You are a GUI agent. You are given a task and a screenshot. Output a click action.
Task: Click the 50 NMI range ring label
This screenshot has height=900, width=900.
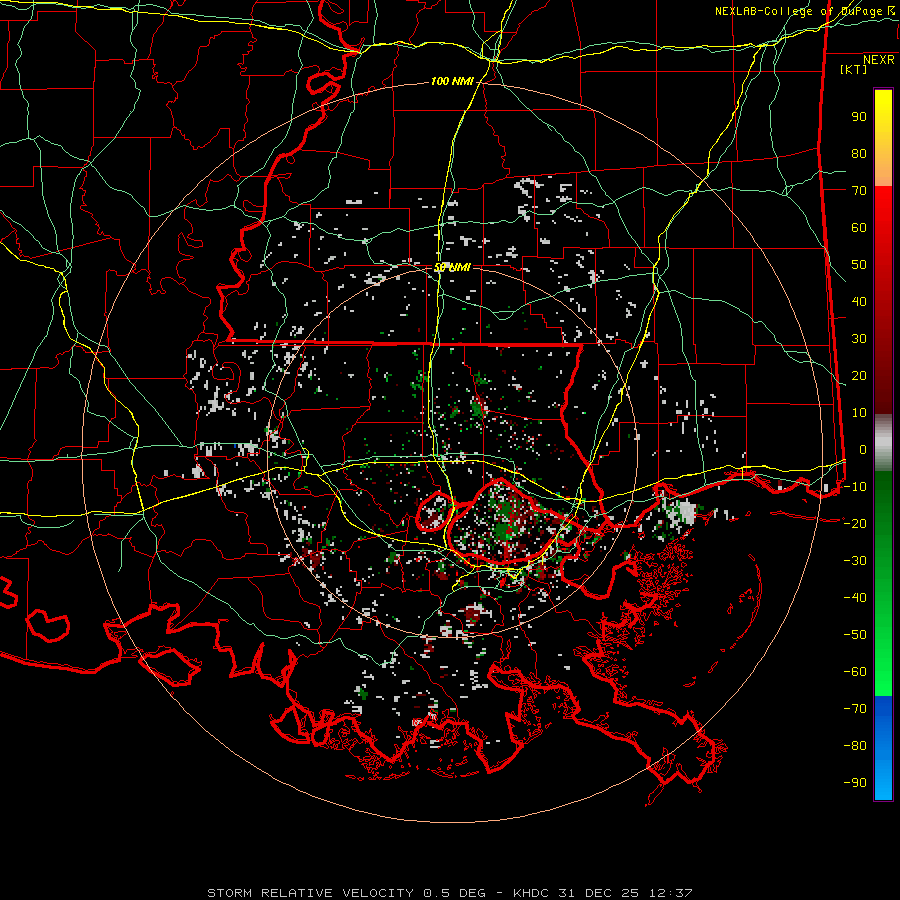pos(452,267)
